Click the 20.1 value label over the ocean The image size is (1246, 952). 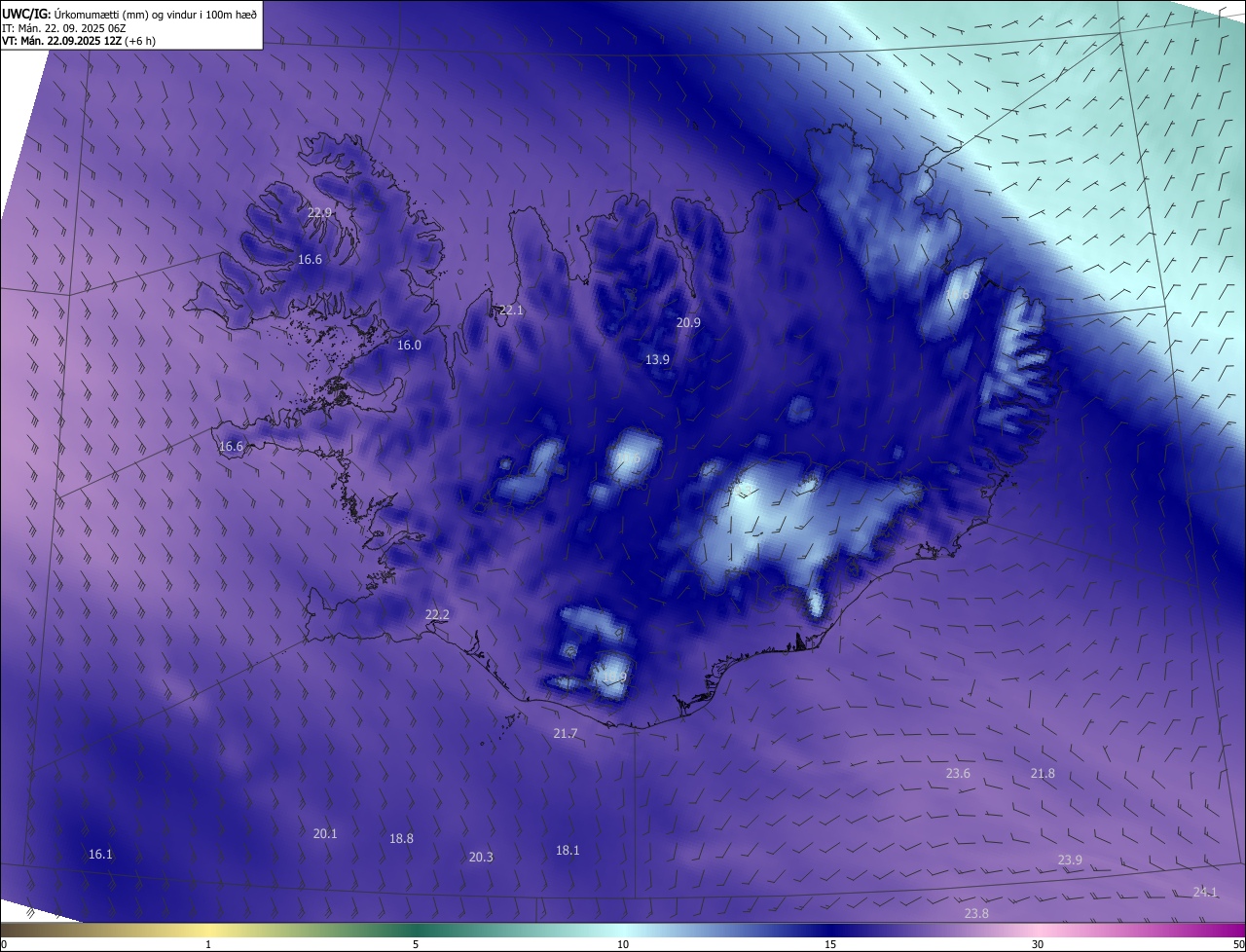pyautogui.click(x=325, y=833)
